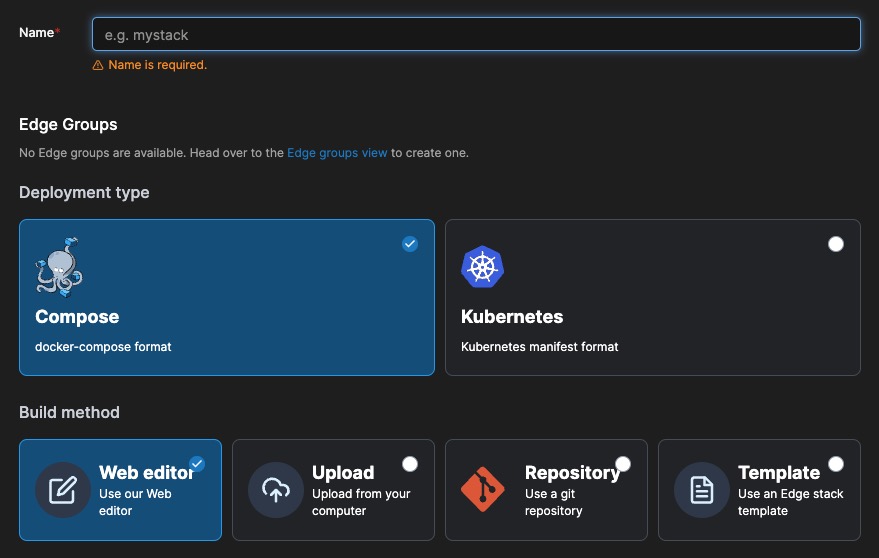Click the Build method heading

click(x=69, y=412)
